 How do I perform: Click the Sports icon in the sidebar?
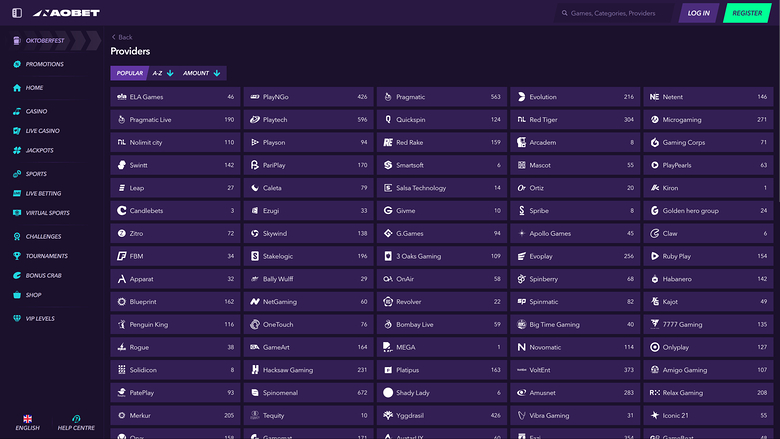tap(17, 174)
